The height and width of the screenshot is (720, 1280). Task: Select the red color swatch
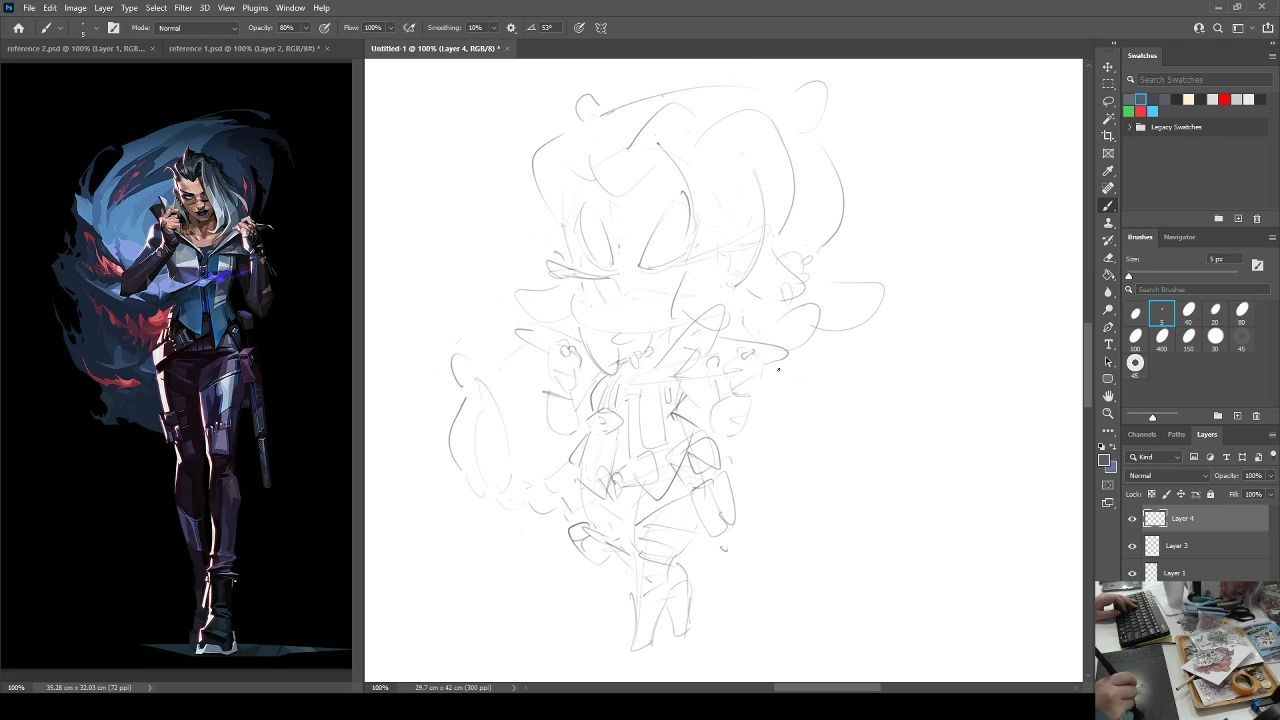click(1224, 99)
